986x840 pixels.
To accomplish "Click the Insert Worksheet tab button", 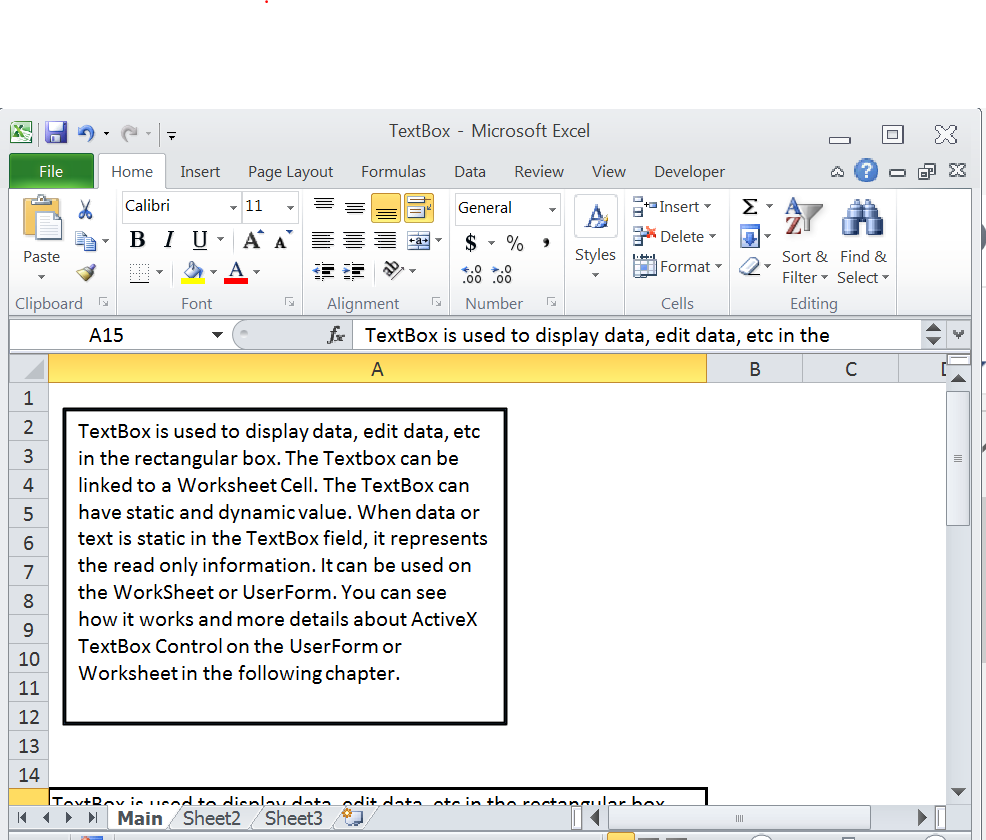I will (x=352, y=818).
